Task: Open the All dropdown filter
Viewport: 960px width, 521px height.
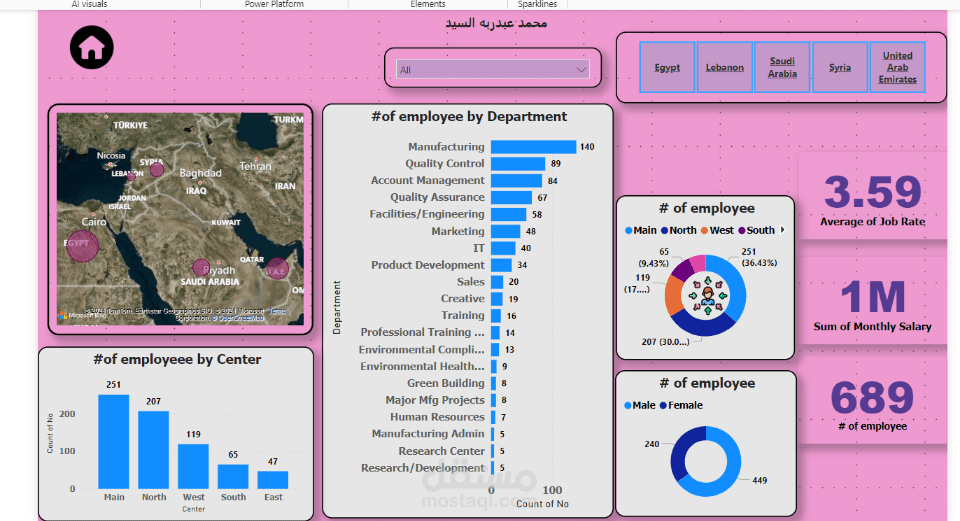Action: [x=493, y=69]
